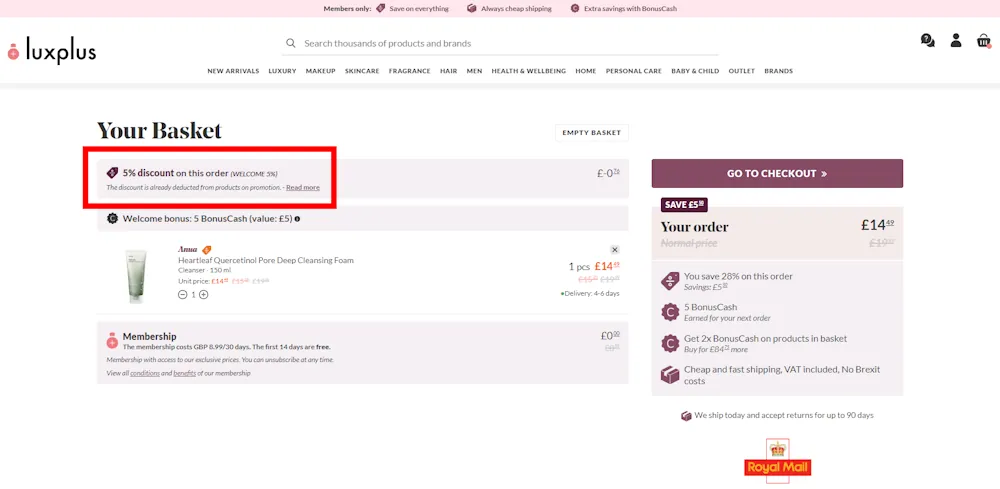
Task: Open the FRAGRANCE menu
Action: point(409,71)
